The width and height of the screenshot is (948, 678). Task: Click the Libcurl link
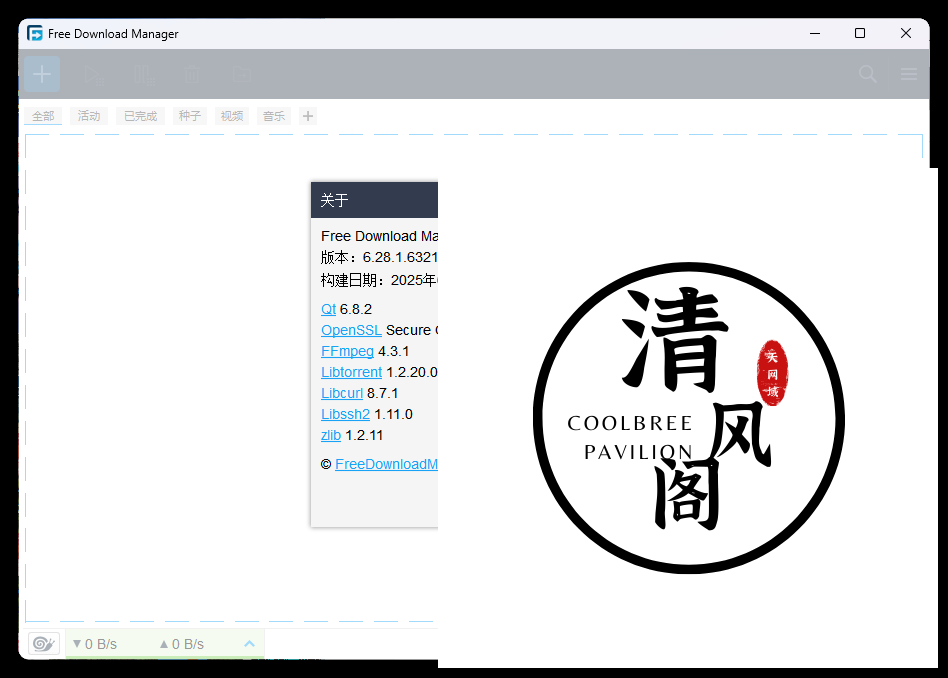(x=342, y=393)
